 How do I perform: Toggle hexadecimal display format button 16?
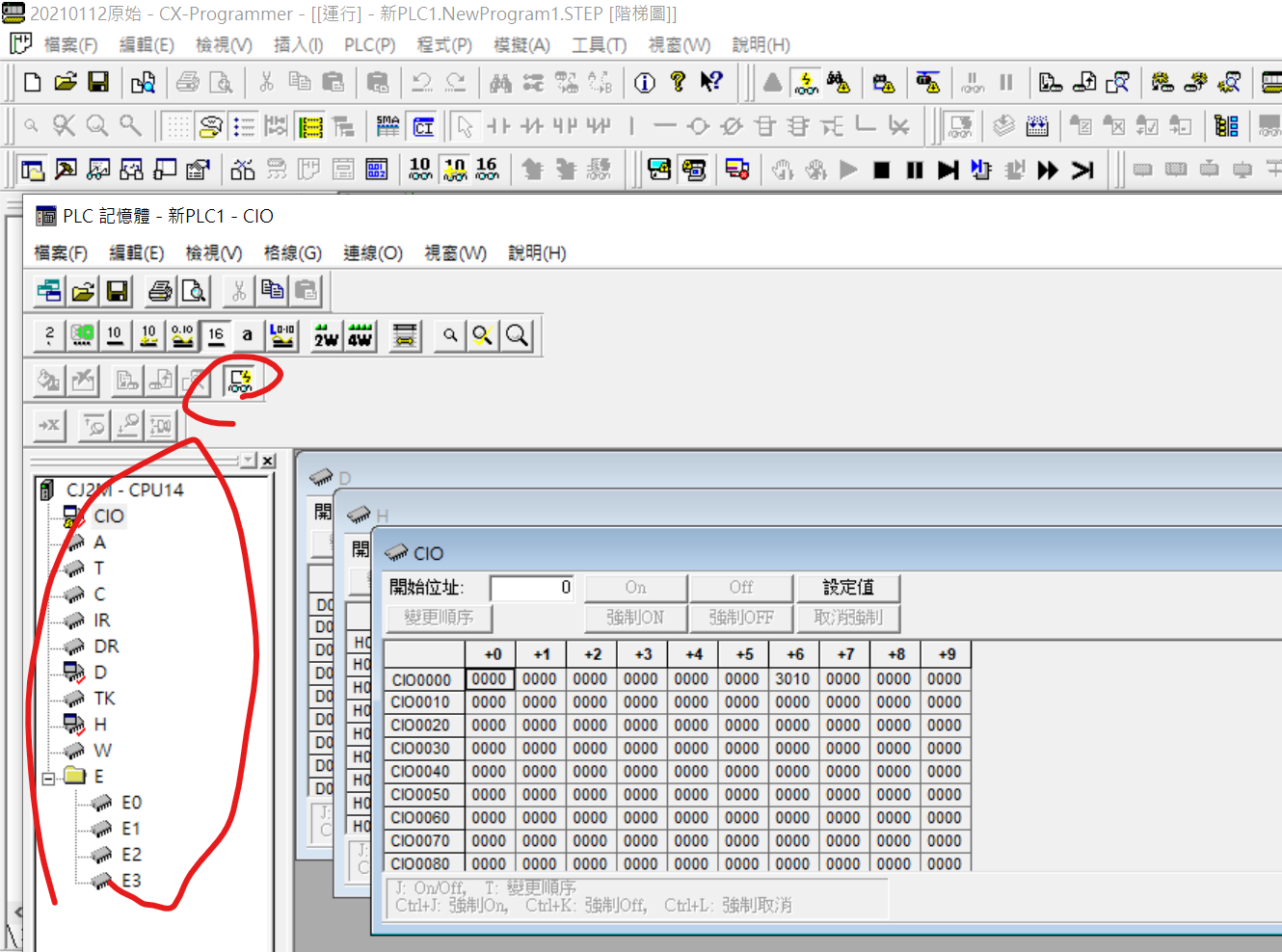pyautogui.click(x=216, y=335)
